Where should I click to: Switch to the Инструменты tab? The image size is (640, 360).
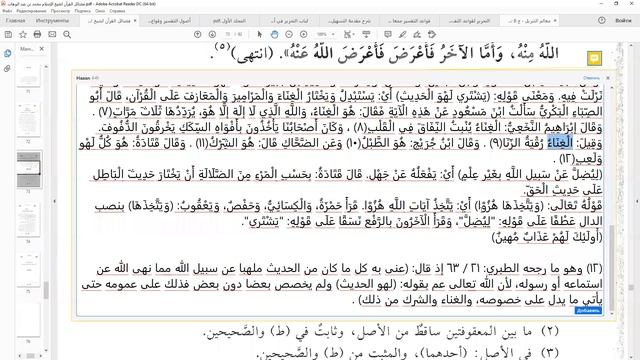point(52,20)
